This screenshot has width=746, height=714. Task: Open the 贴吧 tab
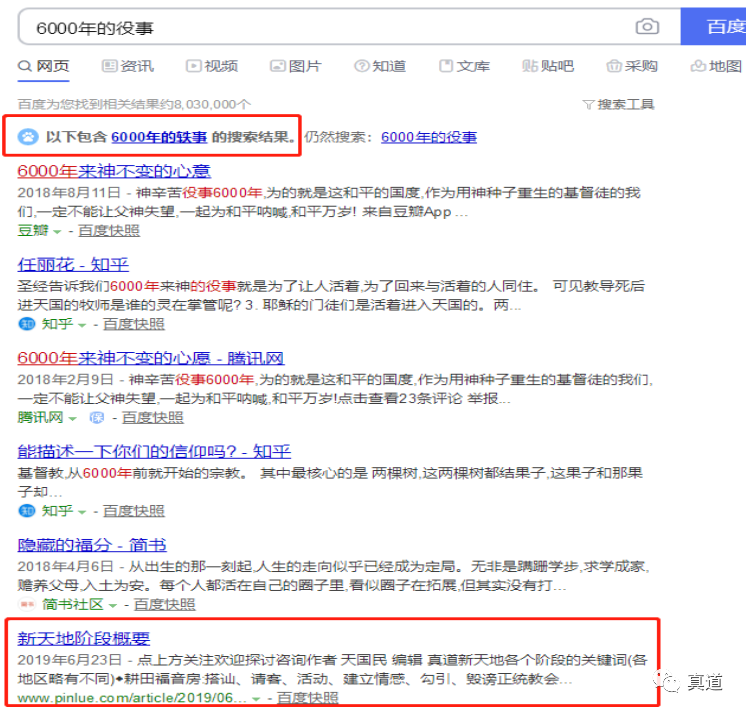pos(548,66)
